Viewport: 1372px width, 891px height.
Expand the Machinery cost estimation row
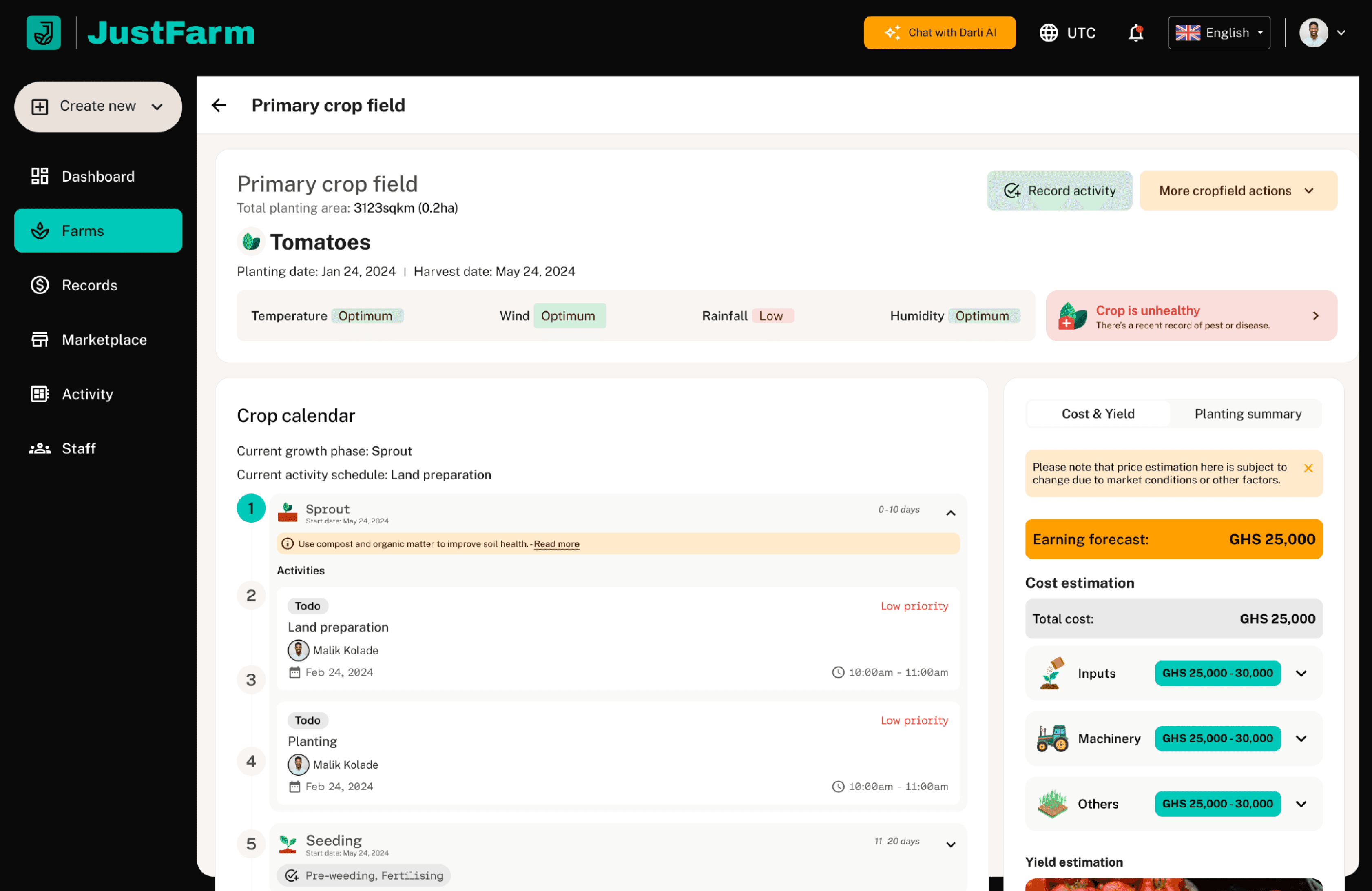click(x=1301, y=738)
